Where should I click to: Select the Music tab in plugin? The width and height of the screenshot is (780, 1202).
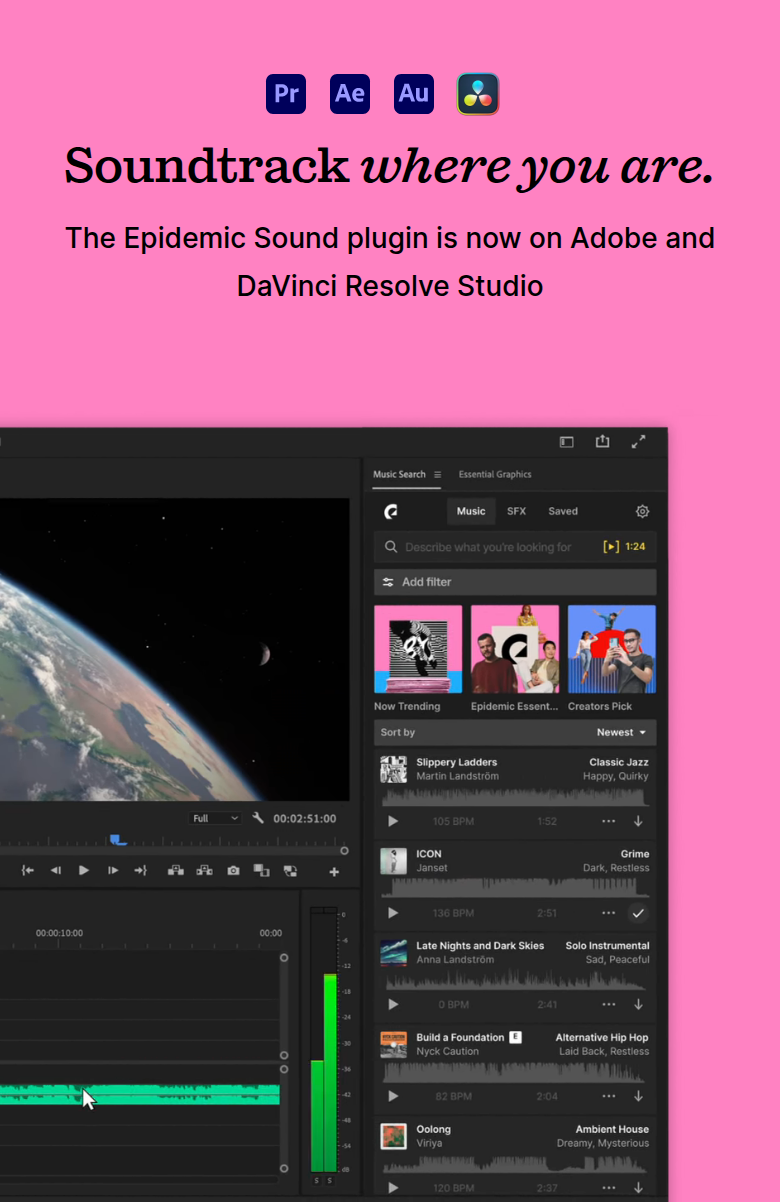click(x=471, y=511)
